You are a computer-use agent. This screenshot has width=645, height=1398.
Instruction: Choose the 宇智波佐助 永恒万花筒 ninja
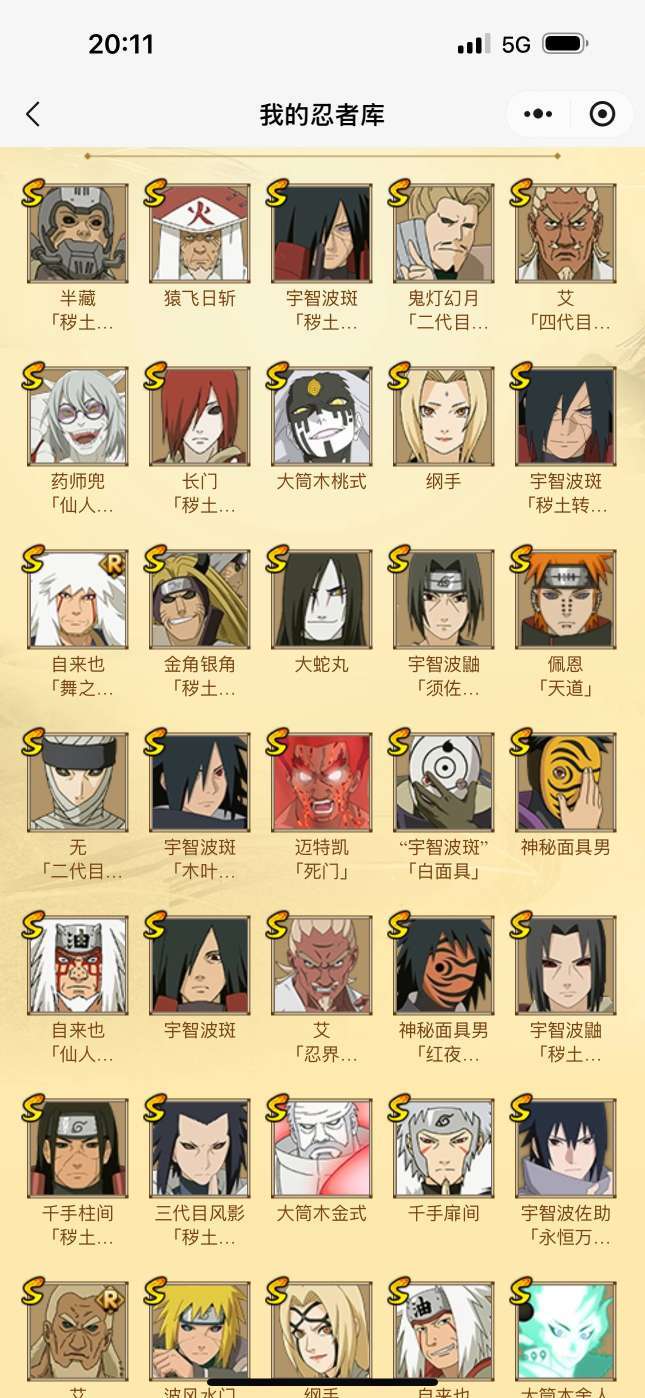click(x=566, y=1149)
